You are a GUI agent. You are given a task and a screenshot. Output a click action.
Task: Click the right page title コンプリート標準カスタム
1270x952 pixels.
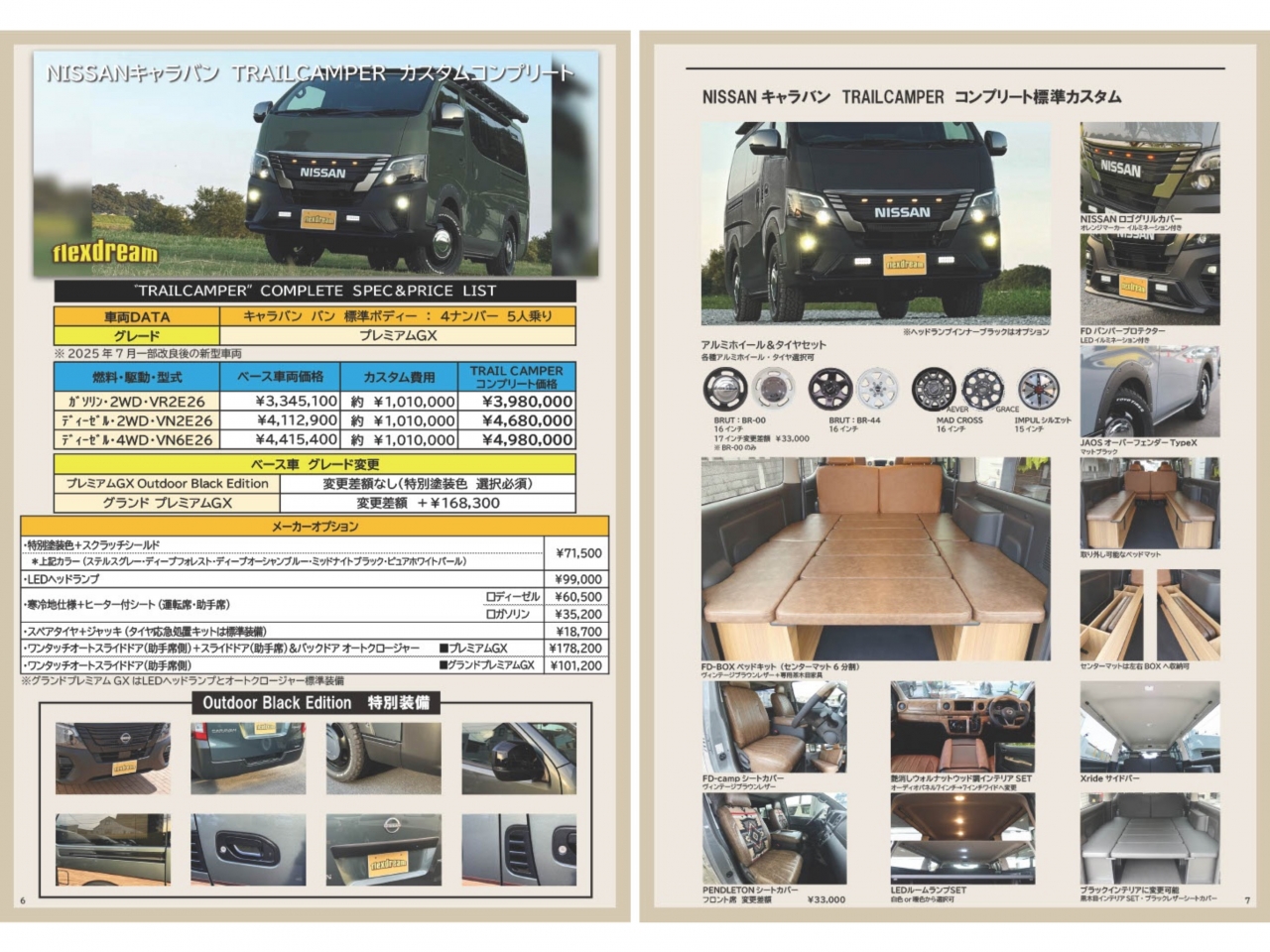1038,97
